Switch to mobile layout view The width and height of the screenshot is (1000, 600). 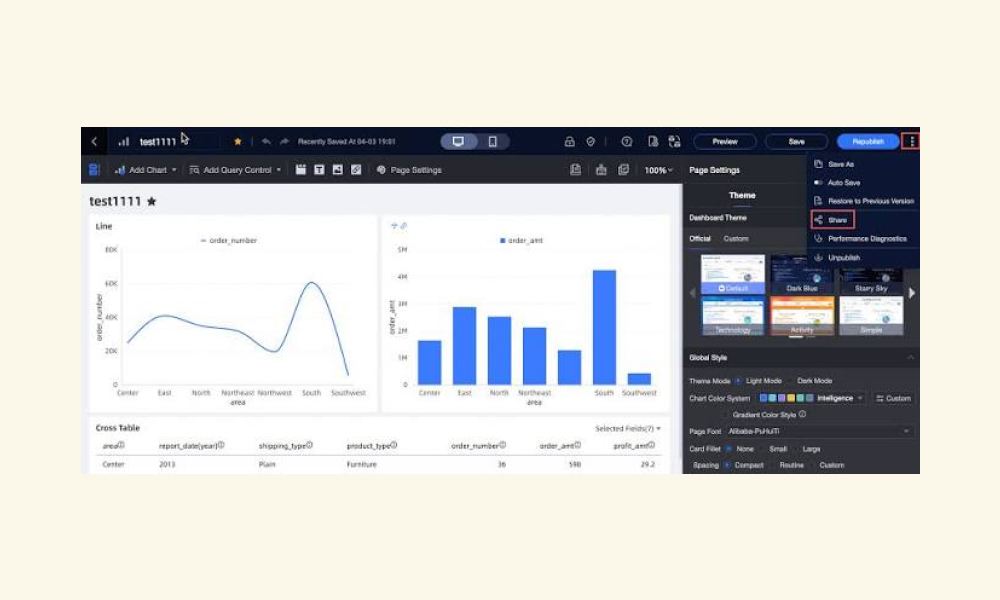[492, 142]
